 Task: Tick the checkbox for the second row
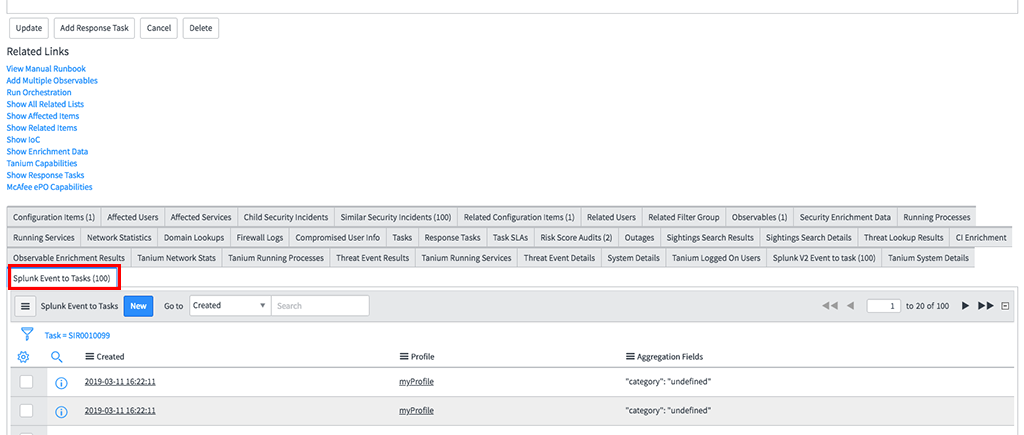point(26,411)
